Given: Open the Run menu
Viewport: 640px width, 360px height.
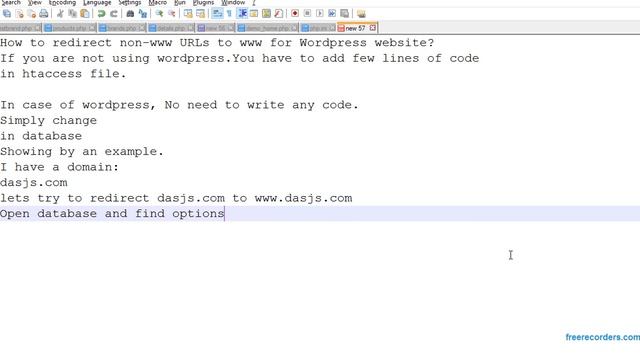Looking at the screenshot, I should 180,2.
